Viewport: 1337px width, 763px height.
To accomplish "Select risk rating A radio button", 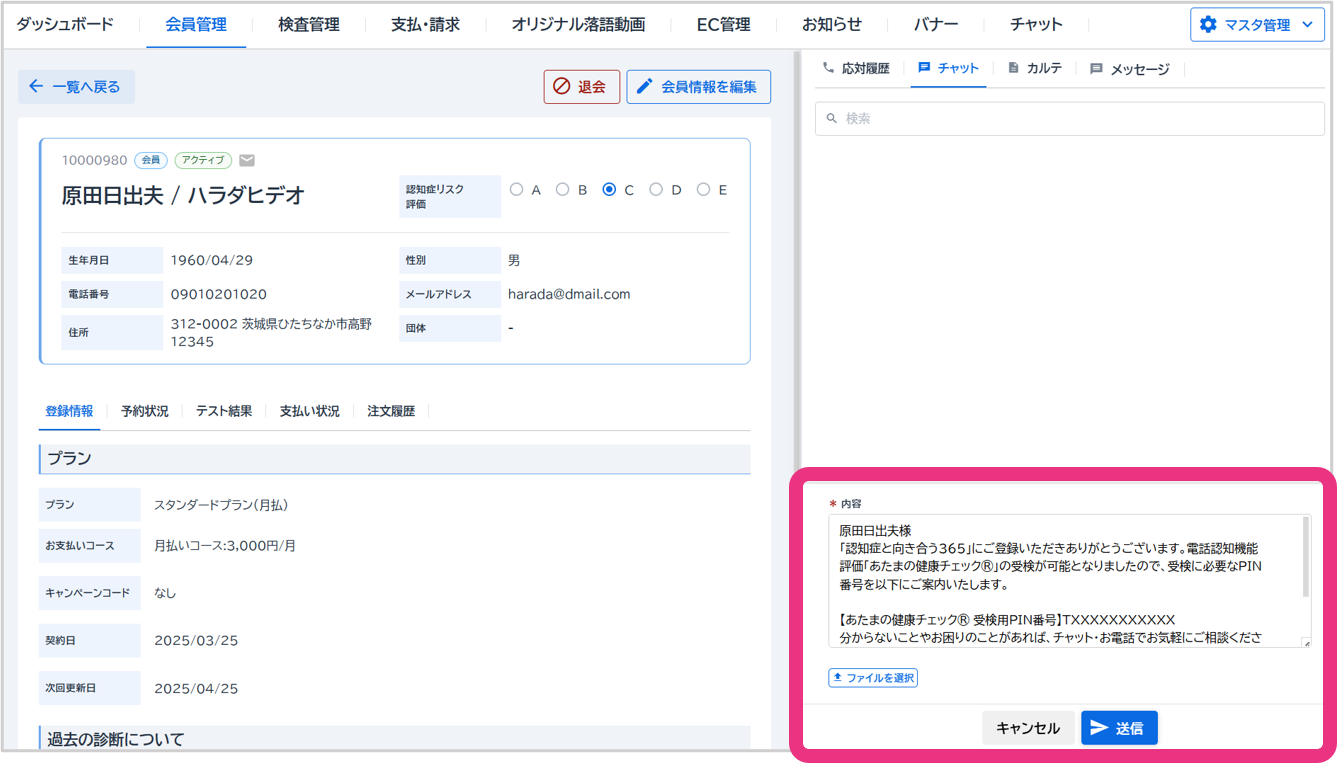I will point(516,190).
